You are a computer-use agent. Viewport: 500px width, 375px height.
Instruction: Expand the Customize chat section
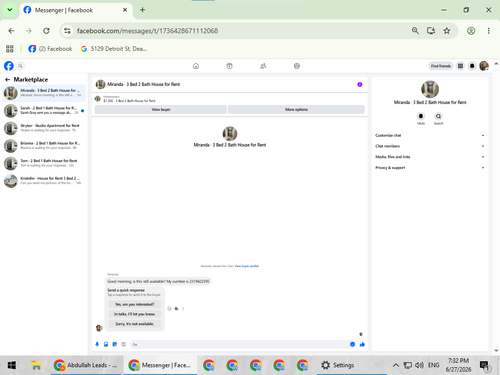coord(429,135)
